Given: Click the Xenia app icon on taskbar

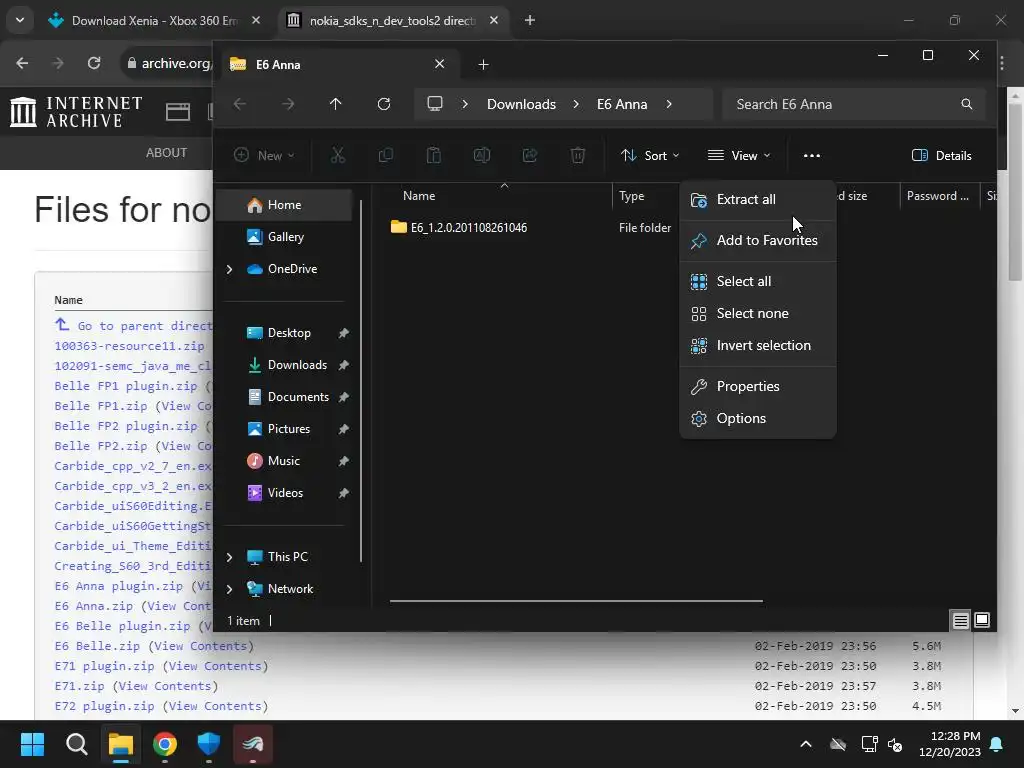Looking at the screenshot, I should point(253,744).
